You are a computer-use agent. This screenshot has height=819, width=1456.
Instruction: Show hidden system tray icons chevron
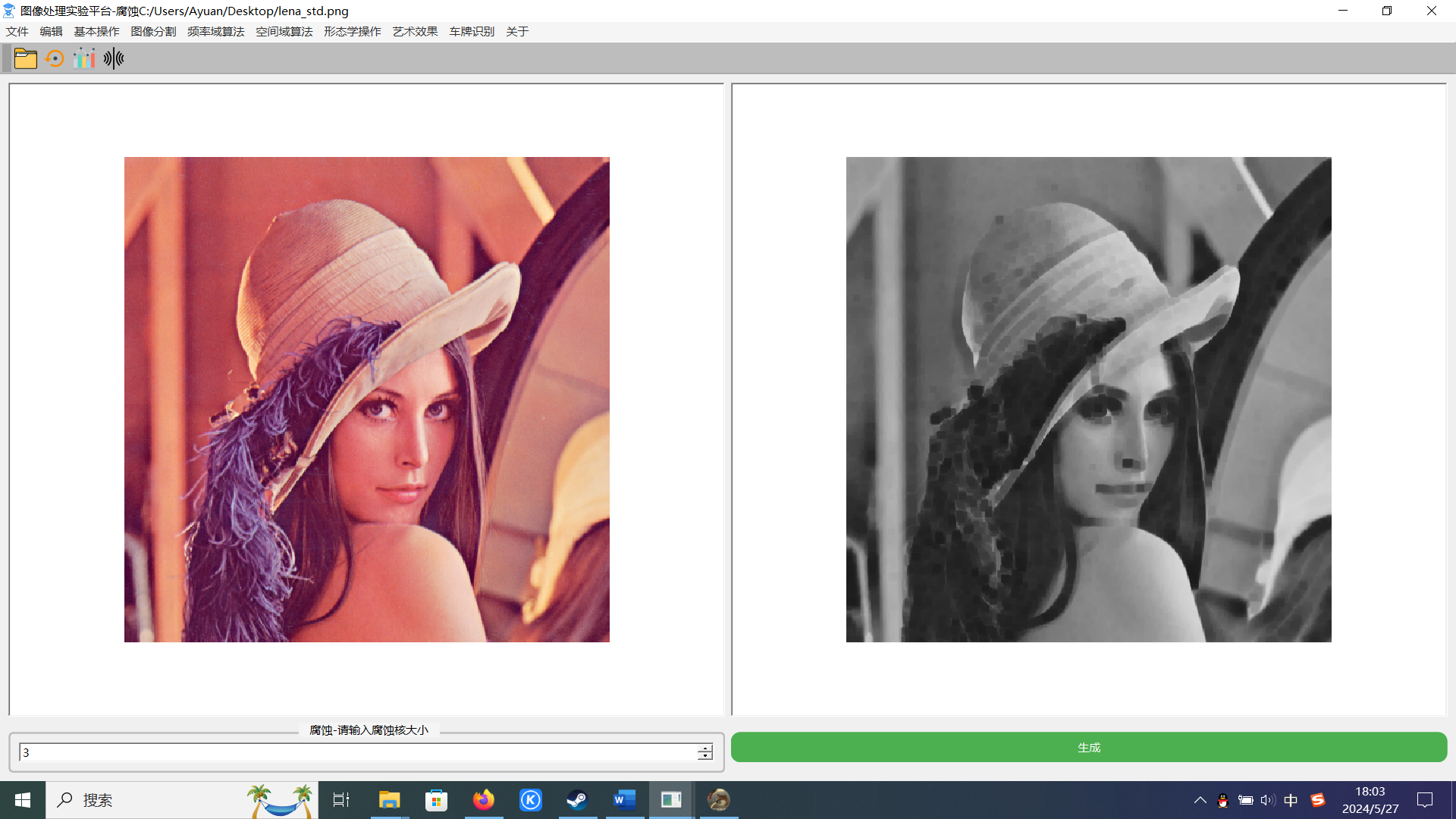[1200, 800]
